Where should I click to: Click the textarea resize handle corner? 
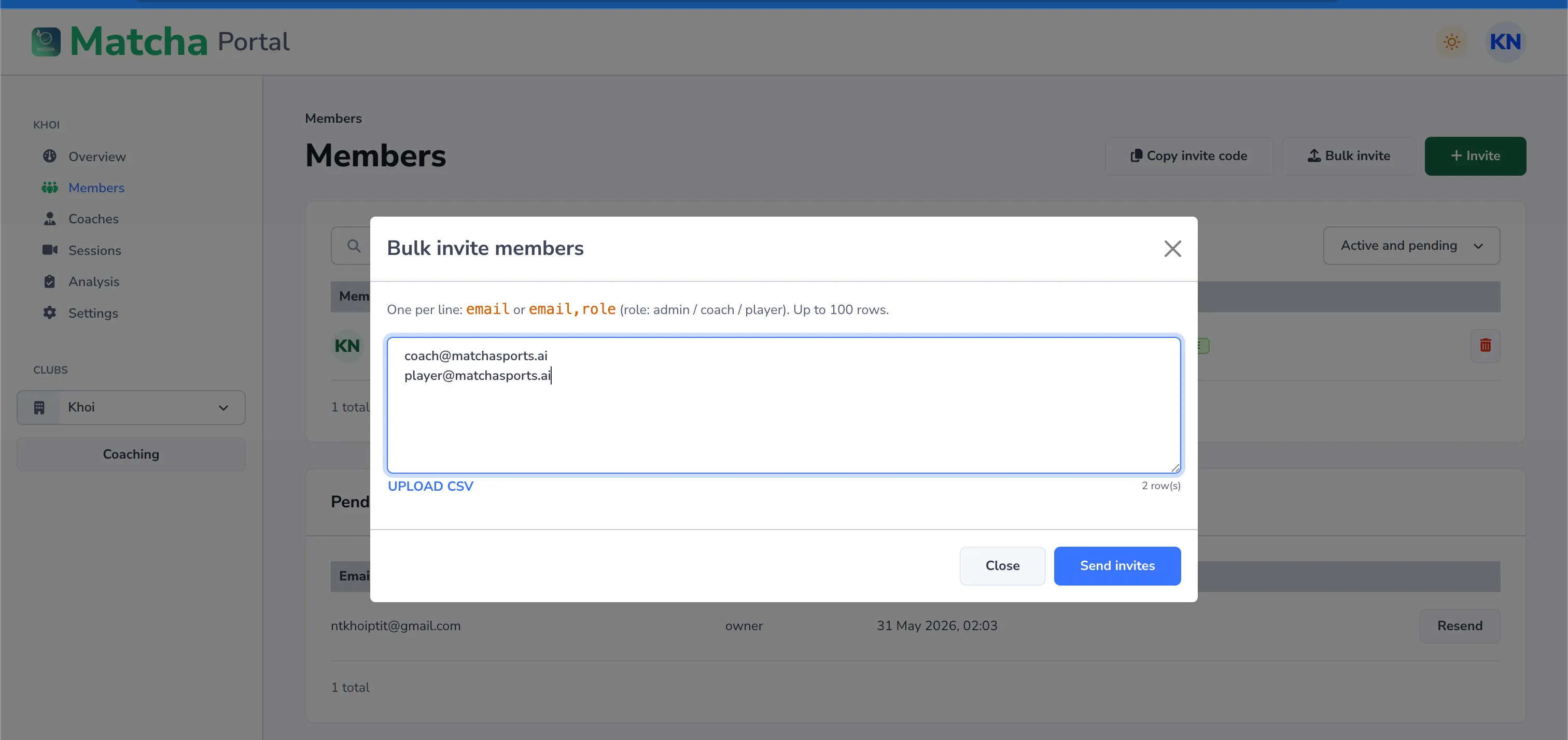(1175, 467)
